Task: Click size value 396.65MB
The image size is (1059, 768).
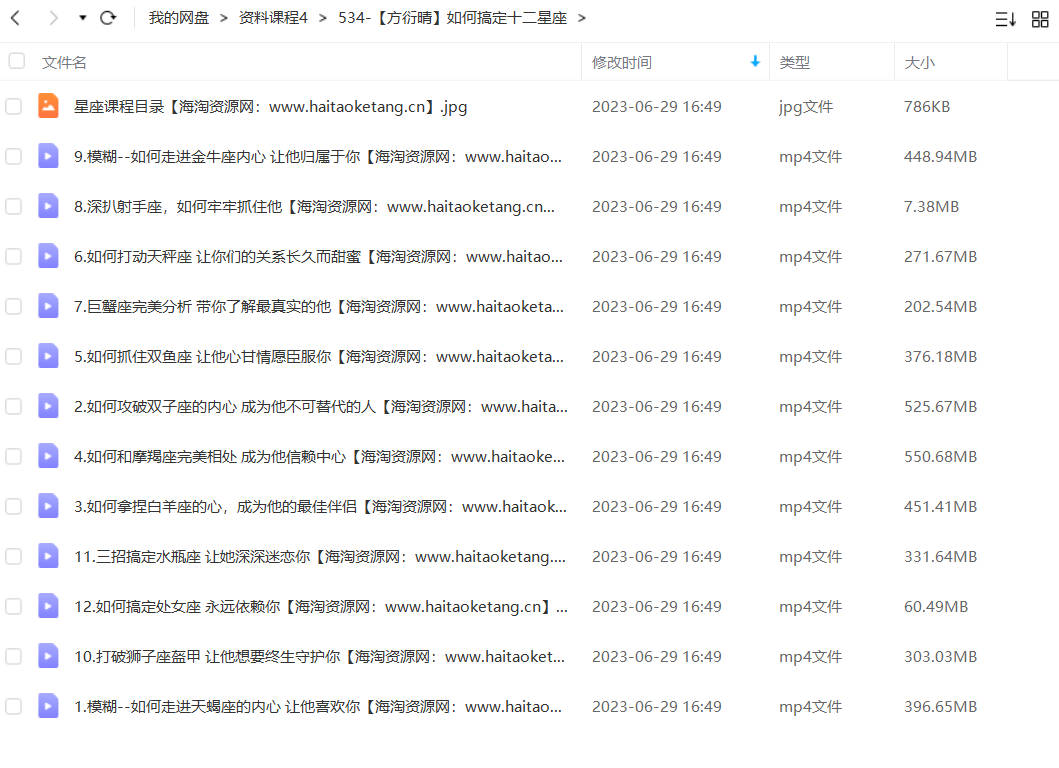Action: pos(940,707)
